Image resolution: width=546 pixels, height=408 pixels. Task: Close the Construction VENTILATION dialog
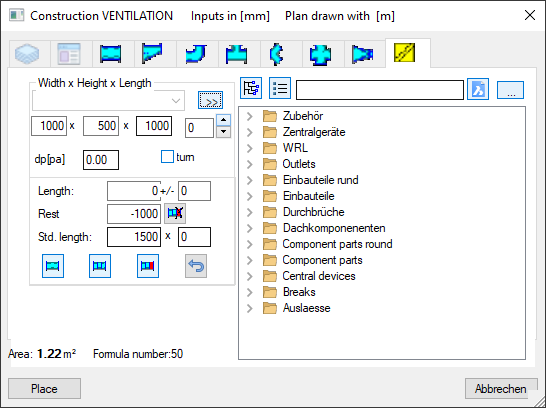click(x=530, y=15)
